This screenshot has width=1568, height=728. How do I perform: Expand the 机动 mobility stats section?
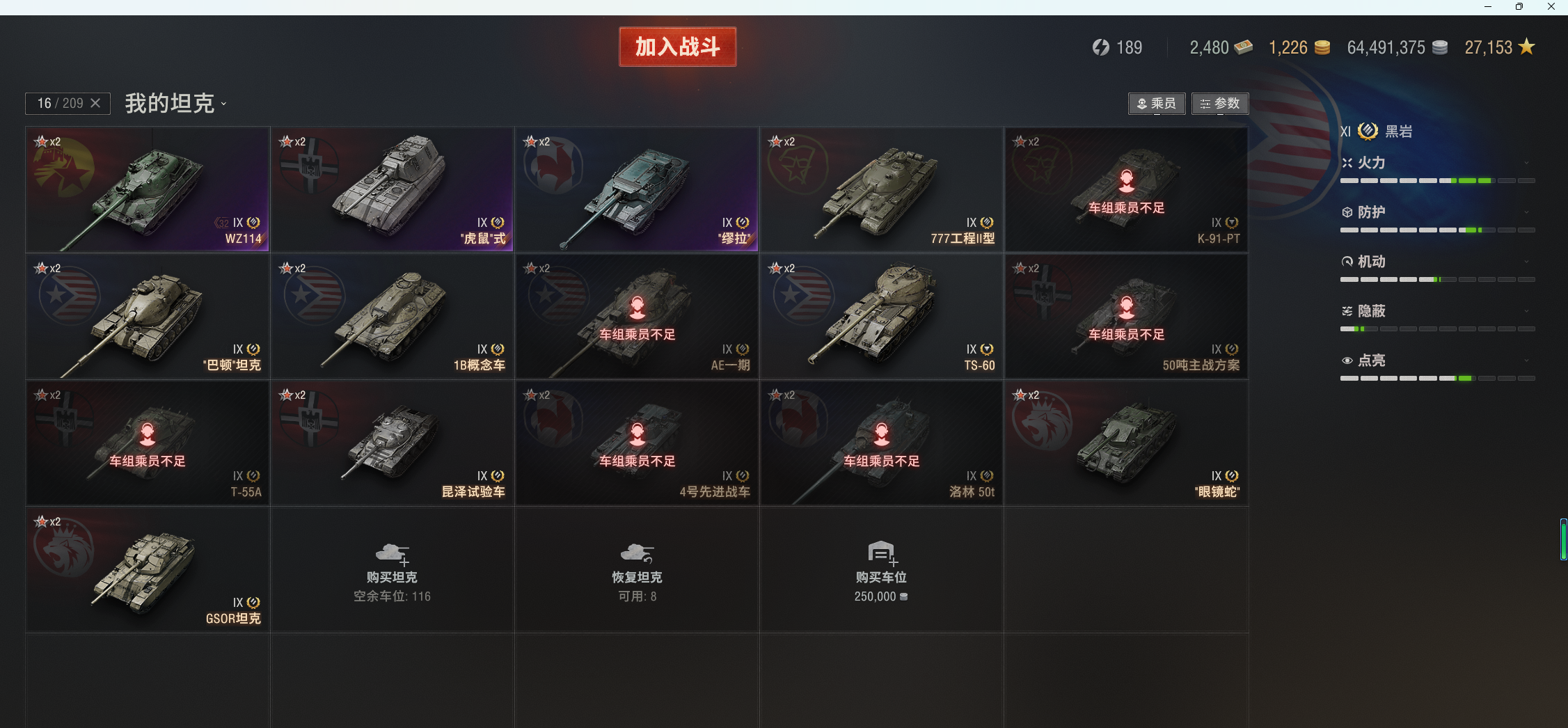[x=1438, y=262]
